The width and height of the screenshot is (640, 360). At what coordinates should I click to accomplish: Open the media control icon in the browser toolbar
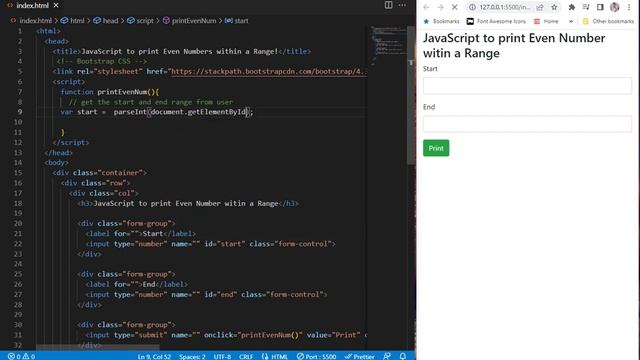pyautogui.click(x=586, y=7)
